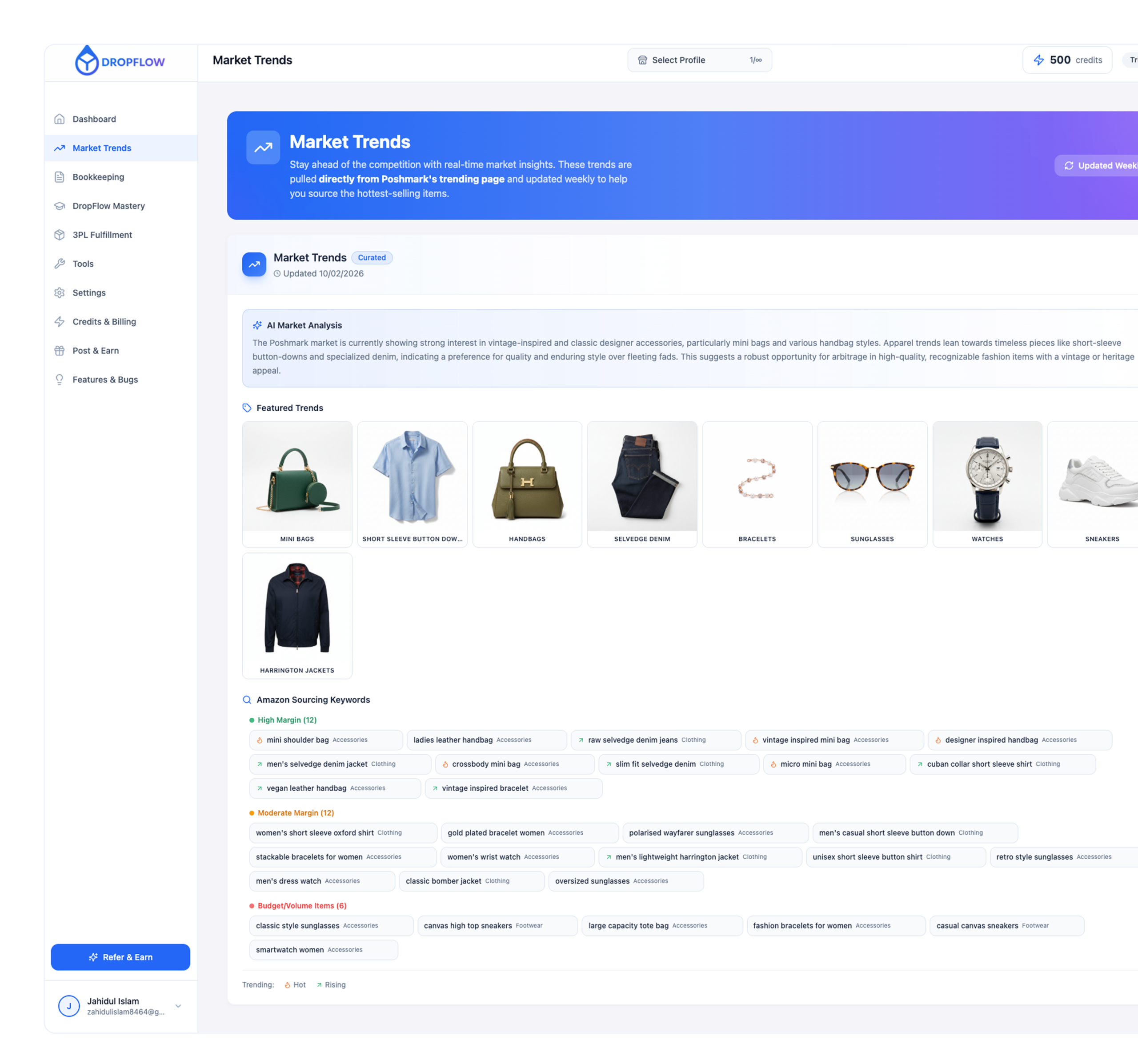Select Market Trends in the sidebar
Screen dimensions: 1138x1064
(102, 148)
